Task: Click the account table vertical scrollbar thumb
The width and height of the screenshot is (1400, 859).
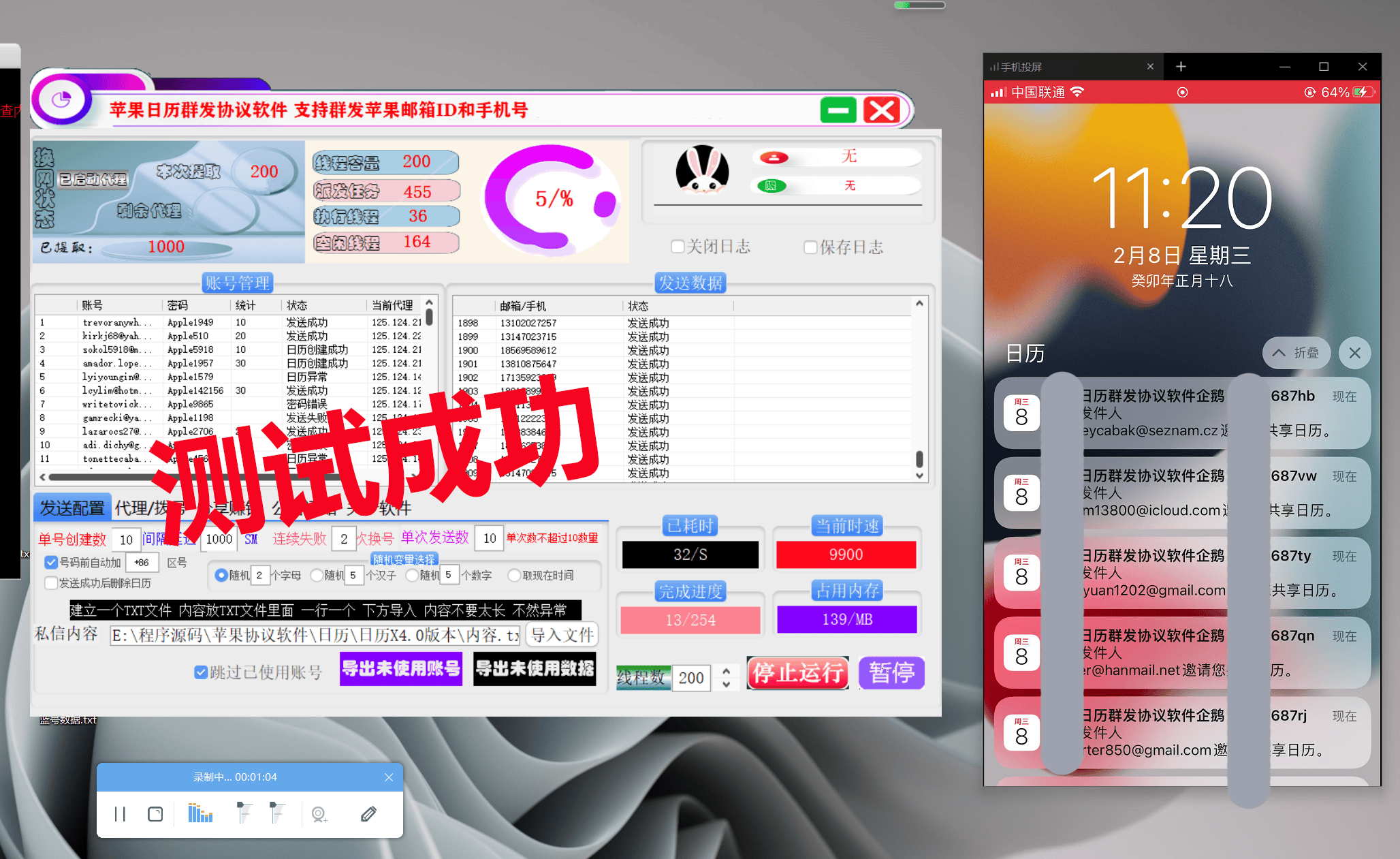Action: 430,317
